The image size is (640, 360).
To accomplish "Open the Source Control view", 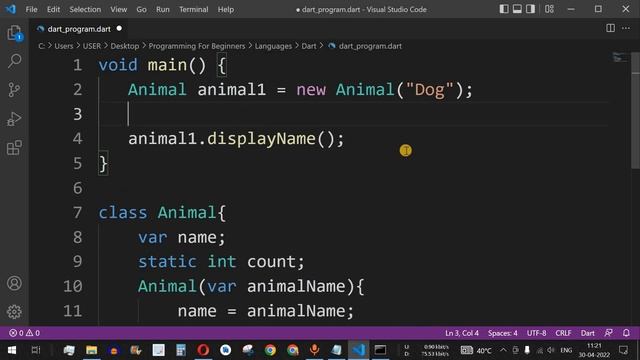I will tap(14, 90).
